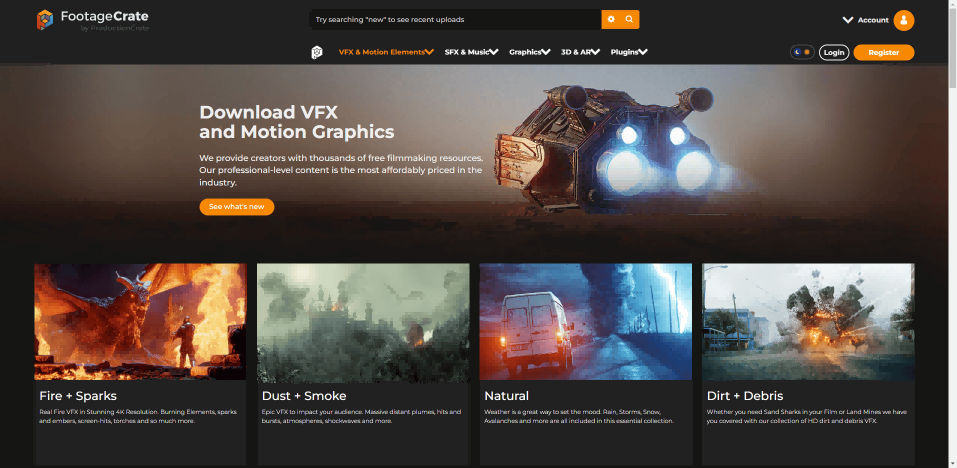Image resolution: width=957 pixels, height=468 pixels.
Task: Click the orange Account avatar icon
Action: coord(904,20)
